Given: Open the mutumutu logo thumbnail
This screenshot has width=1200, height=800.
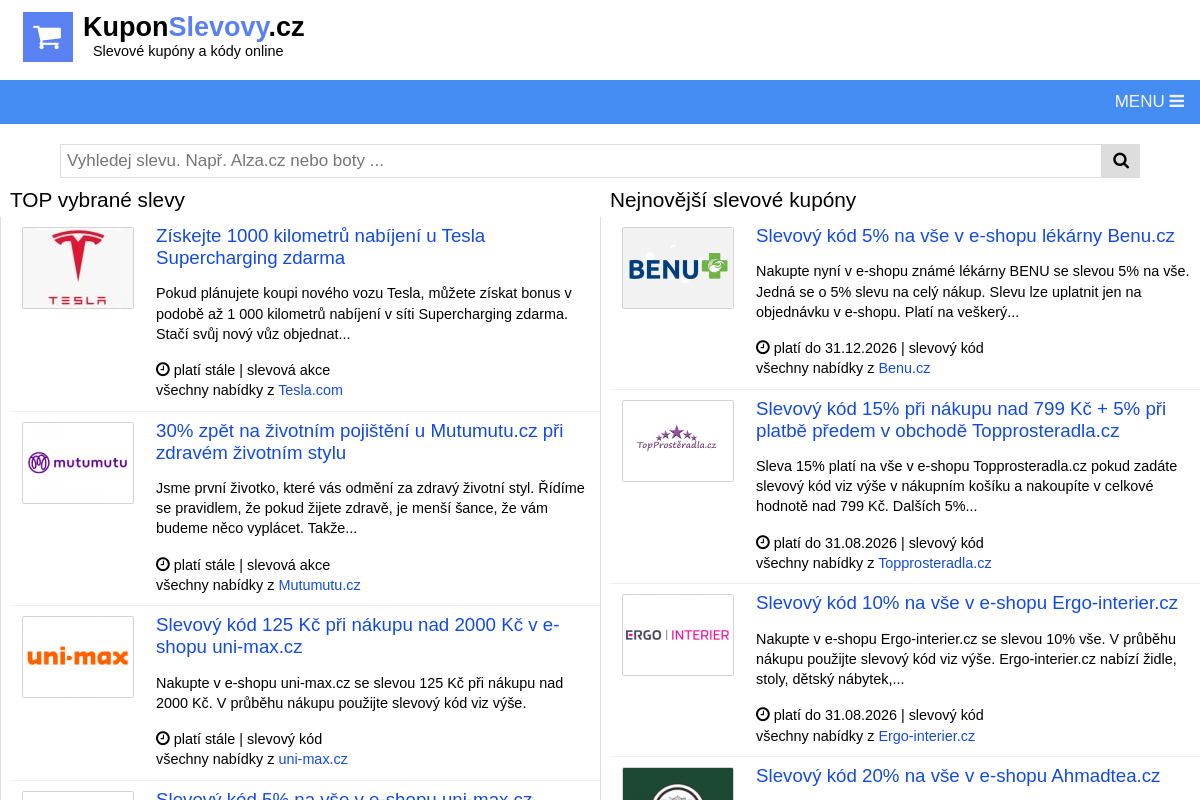Looking at the screenshot, I should (78, 463).
